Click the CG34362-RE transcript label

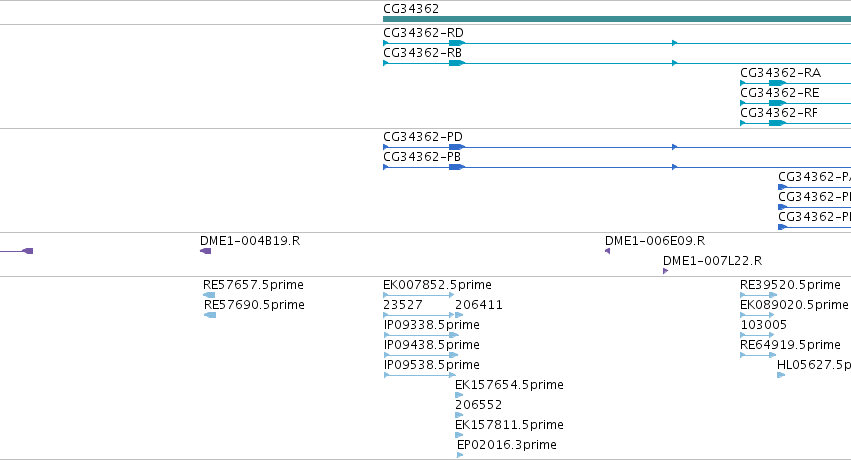(779, 93)
